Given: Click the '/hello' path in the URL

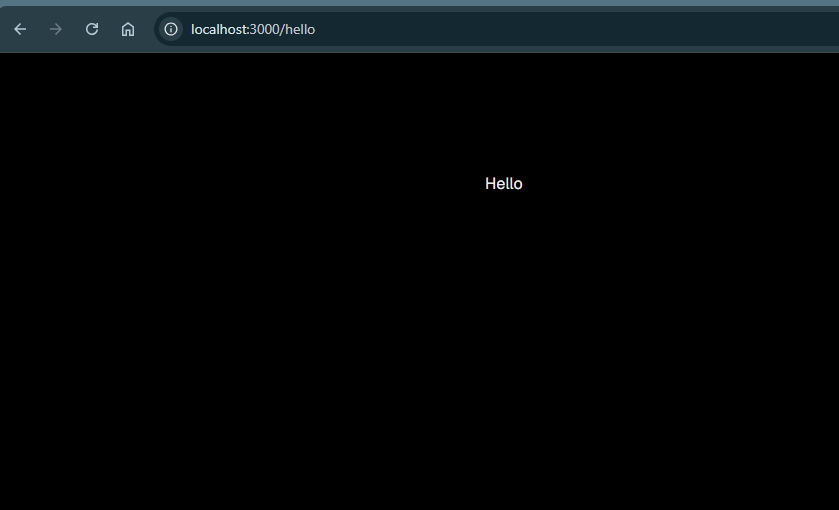Looking at the screenshot, I should (x=298, y=29).
